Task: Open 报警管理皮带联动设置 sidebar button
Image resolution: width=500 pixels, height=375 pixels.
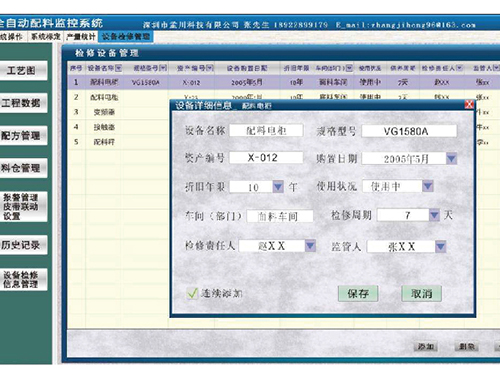Action: (x=23, y=206)
